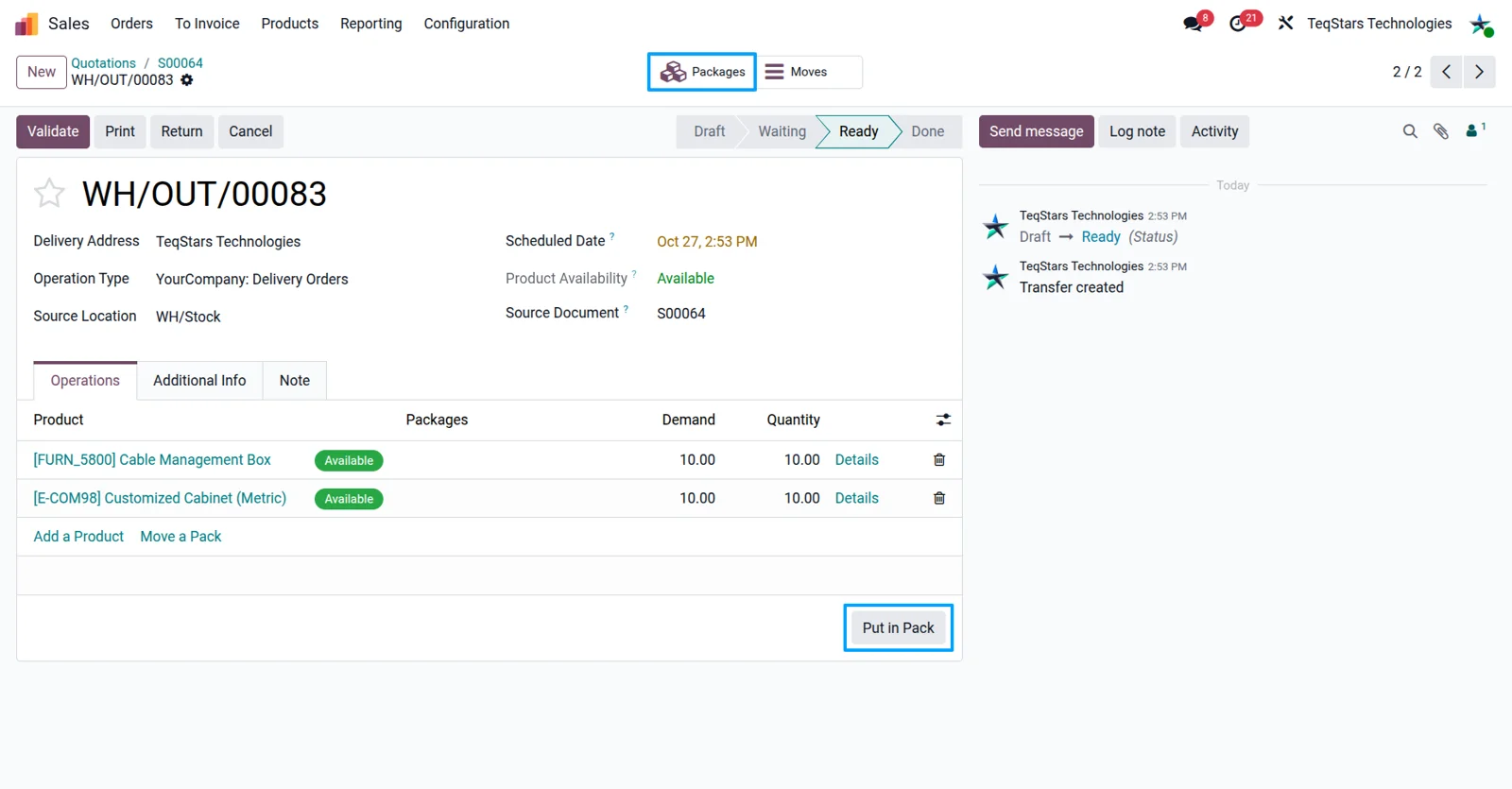Schedule an Activity
1512x789 pixels.
click(1214, 131)
